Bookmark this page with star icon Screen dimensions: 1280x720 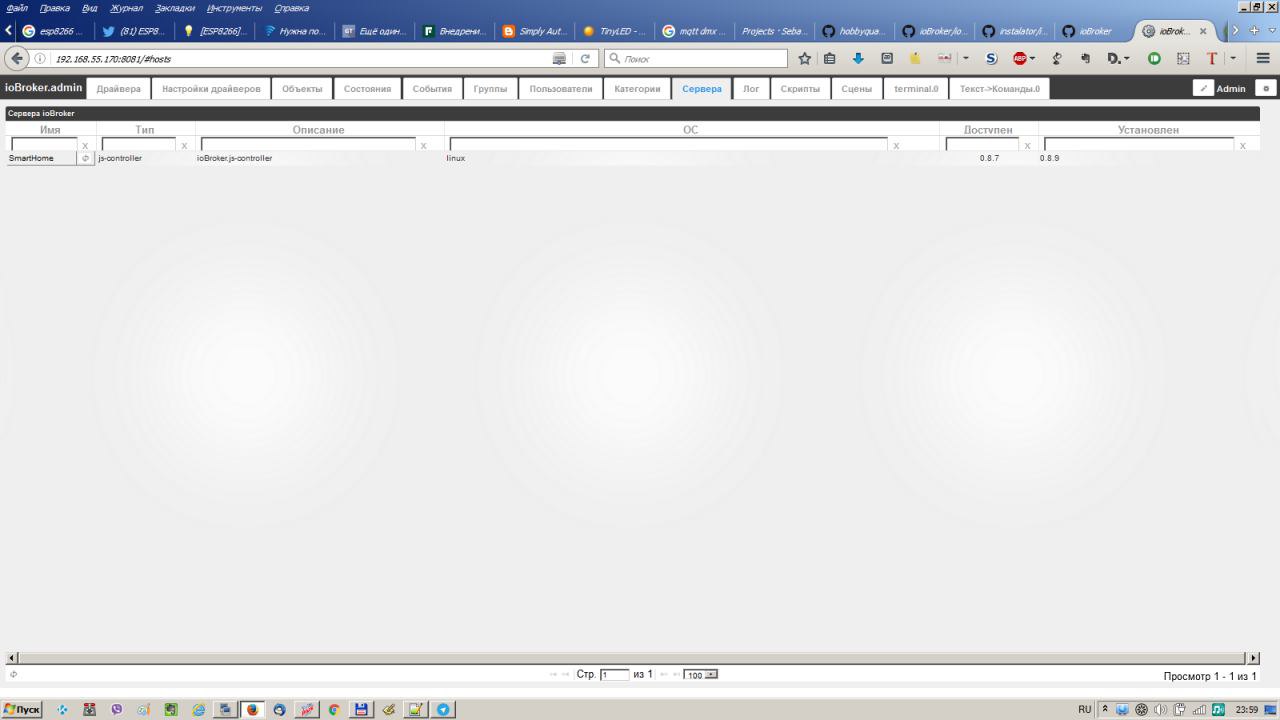[x=804, y=58]
